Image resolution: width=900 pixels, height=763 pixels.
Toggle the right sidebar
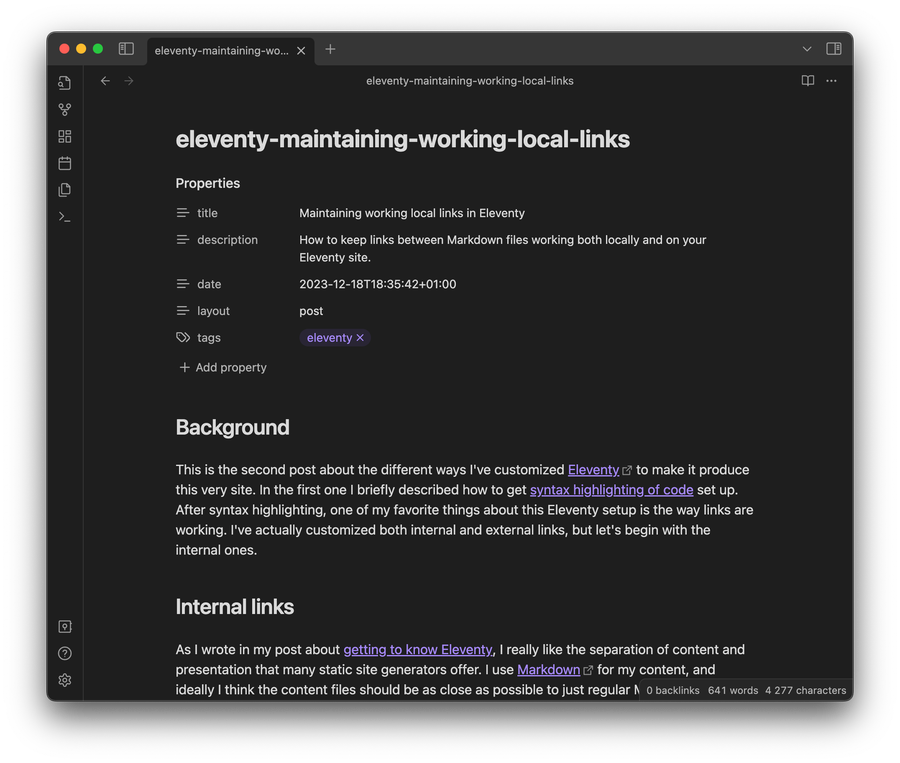[x=833, y=49]
